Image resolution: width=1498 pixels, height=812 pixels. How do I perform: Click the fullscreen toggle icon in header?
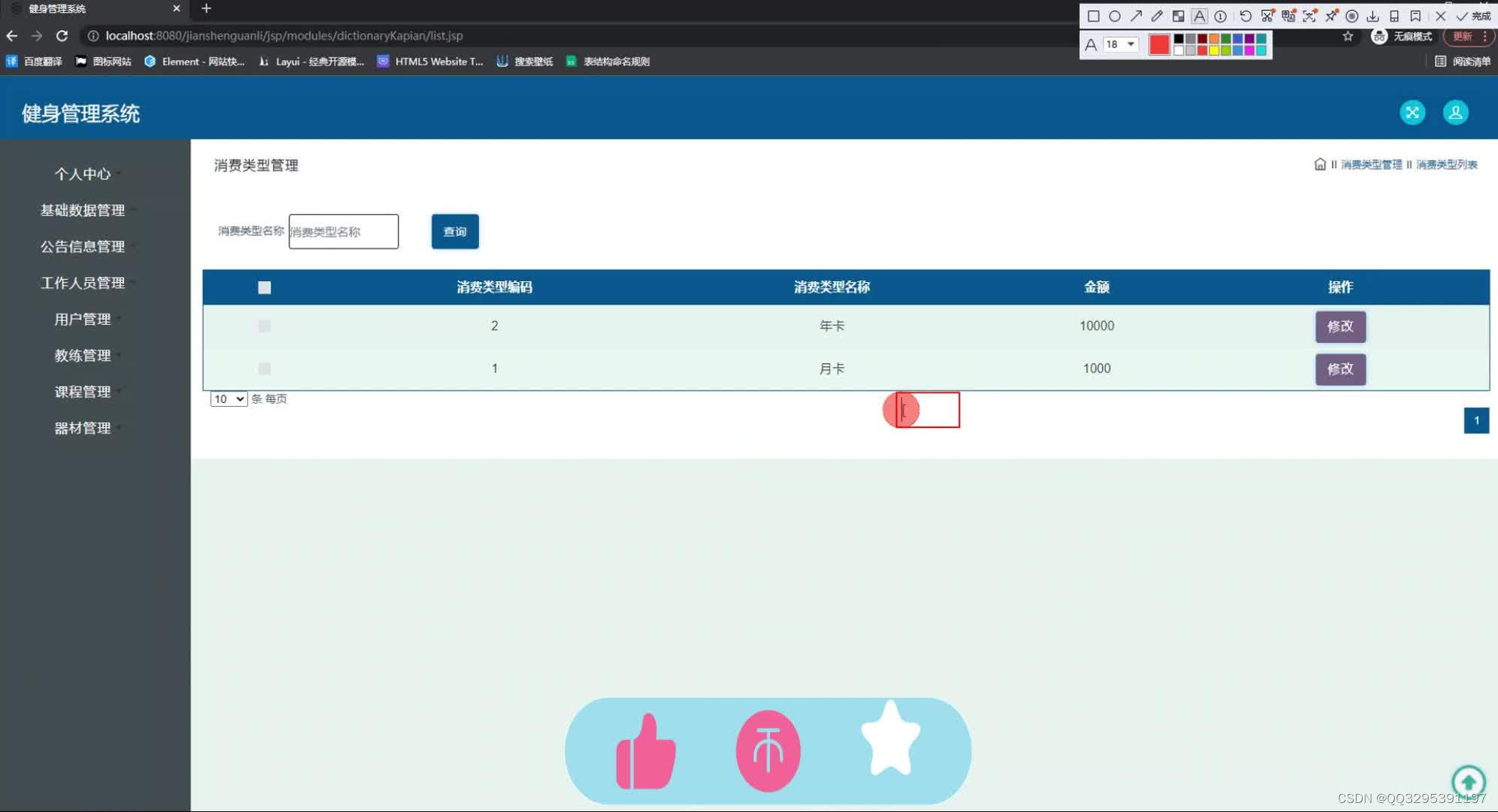coord(1412,113)
